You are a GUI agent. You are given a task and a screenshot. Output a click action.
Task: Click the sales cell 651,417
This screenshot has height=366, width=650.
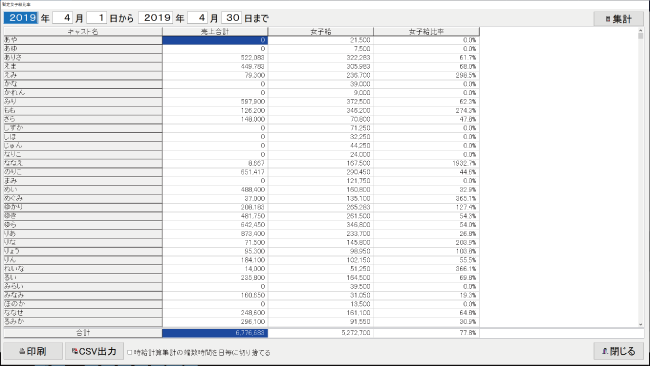pos(215,172)
